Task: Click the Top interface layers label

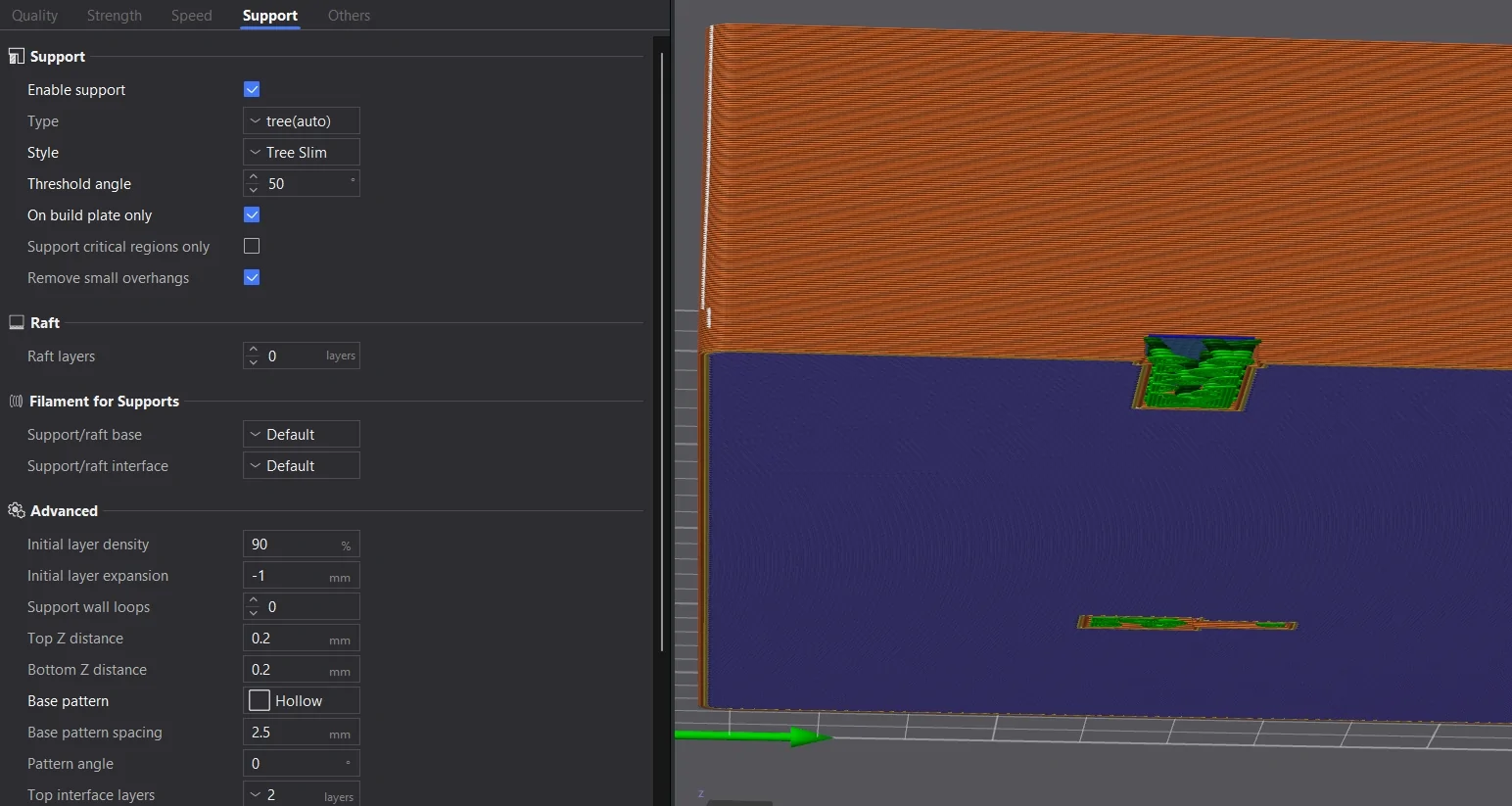Action: 91,795
